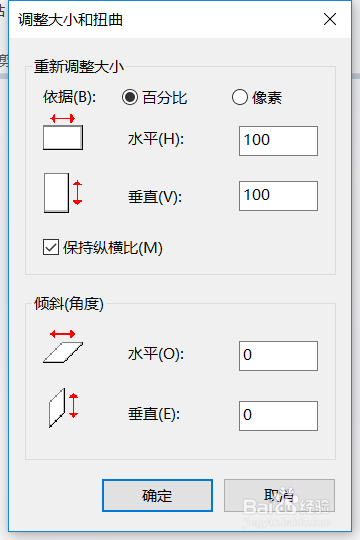
Task: Click the 取消 button
Action: [x=279, y=495]
